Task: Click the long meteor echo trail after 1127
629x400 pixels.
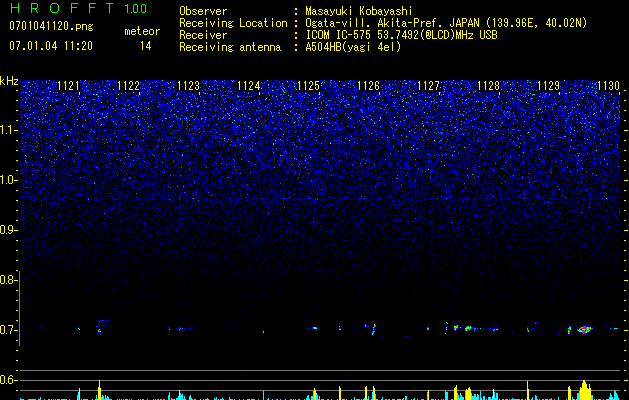Action: coord(476,329)
